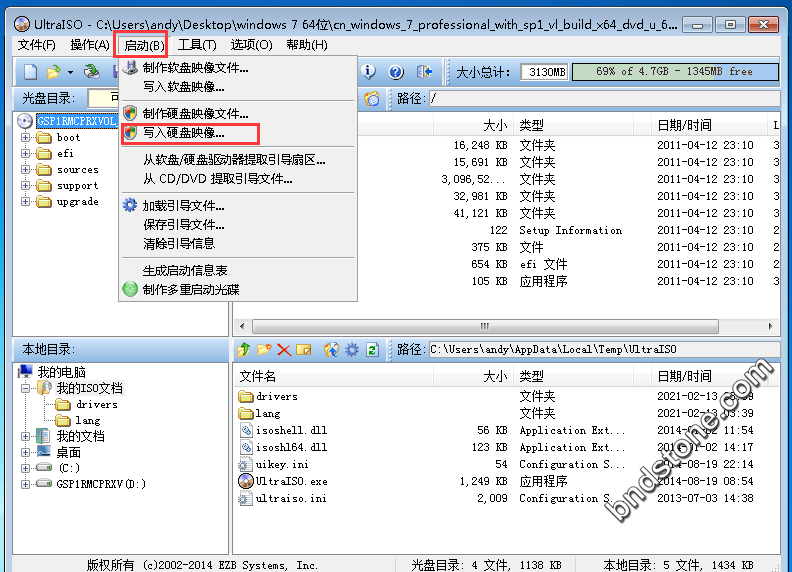Click the New file toolbar icon
The image size is (792, 572).
(x=30, y=72)
